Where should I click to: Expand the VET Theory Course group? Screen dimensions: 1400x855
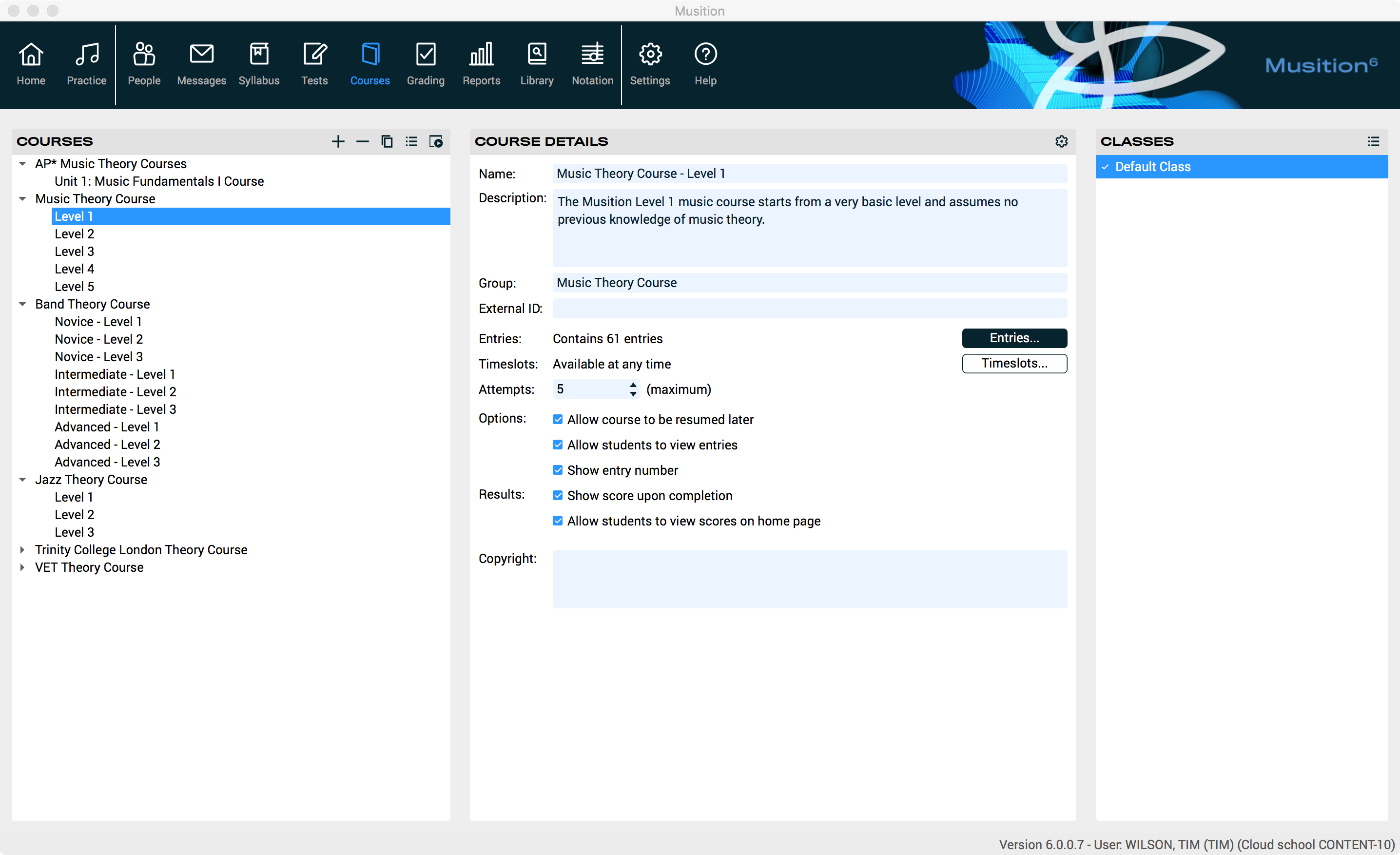tap(22, 567)
